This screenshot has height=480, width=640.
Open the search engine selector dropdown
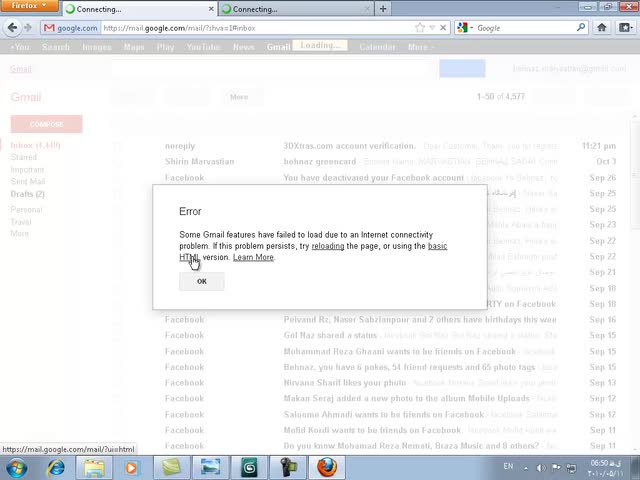tap(464, 28)
